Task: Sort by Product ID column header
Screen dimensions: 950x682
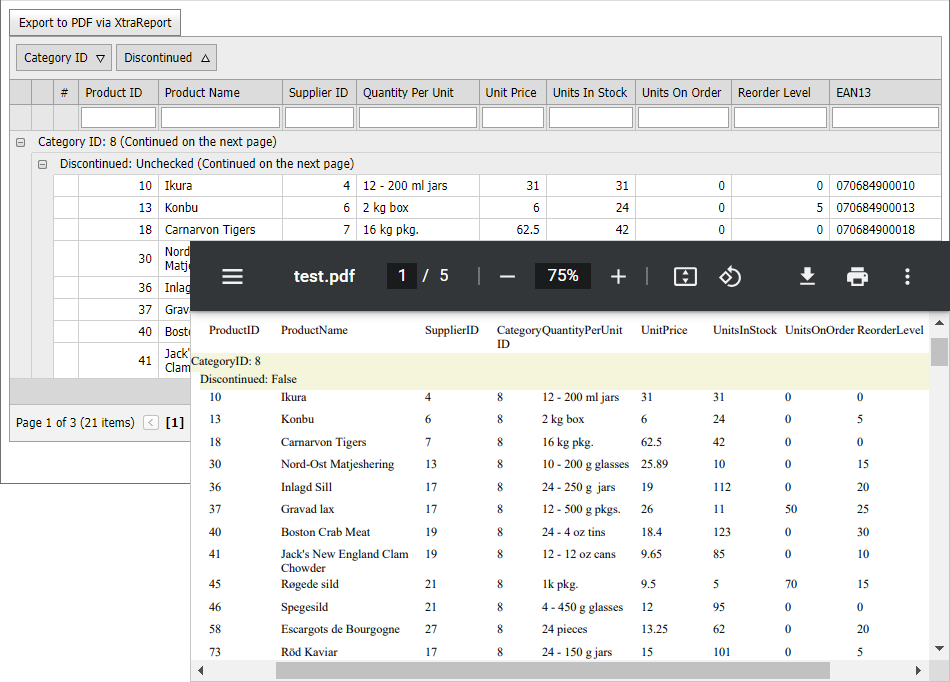Action: point(118,93)
